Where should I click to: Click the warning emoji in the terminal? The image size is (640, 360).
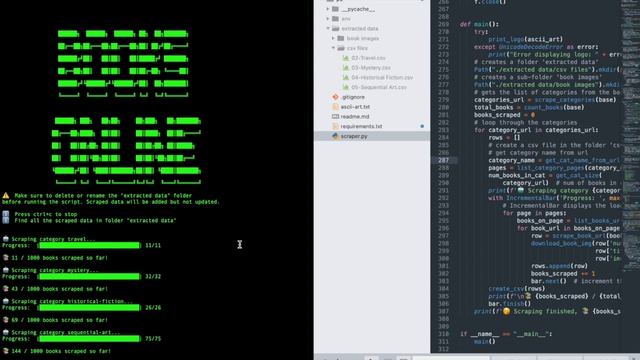6,196
